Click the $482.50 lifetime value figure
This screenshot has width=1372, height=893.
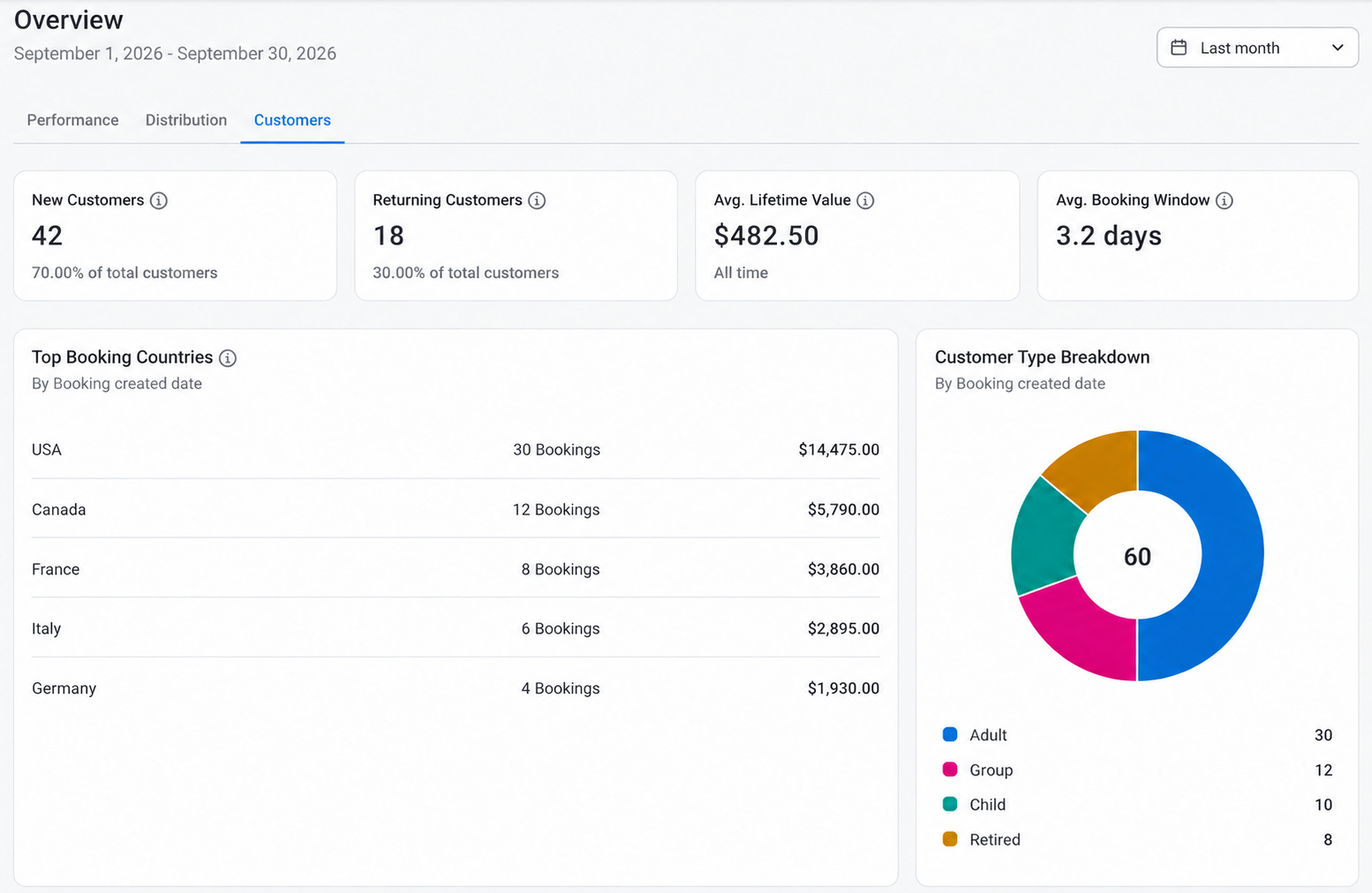click(x=766, y=236)
